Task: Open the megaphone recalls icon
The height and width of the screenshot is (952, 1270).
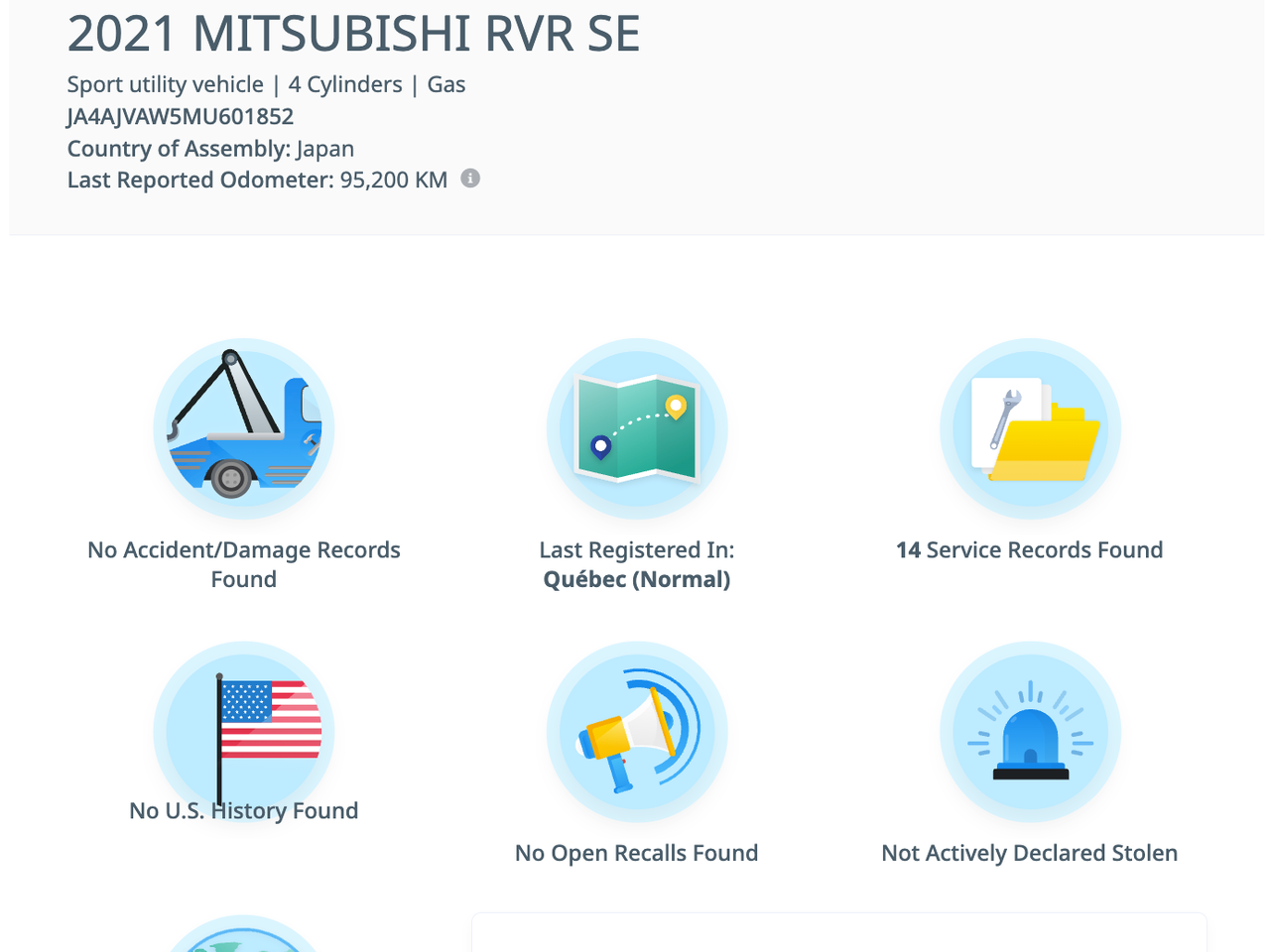Action: (637, 733)
